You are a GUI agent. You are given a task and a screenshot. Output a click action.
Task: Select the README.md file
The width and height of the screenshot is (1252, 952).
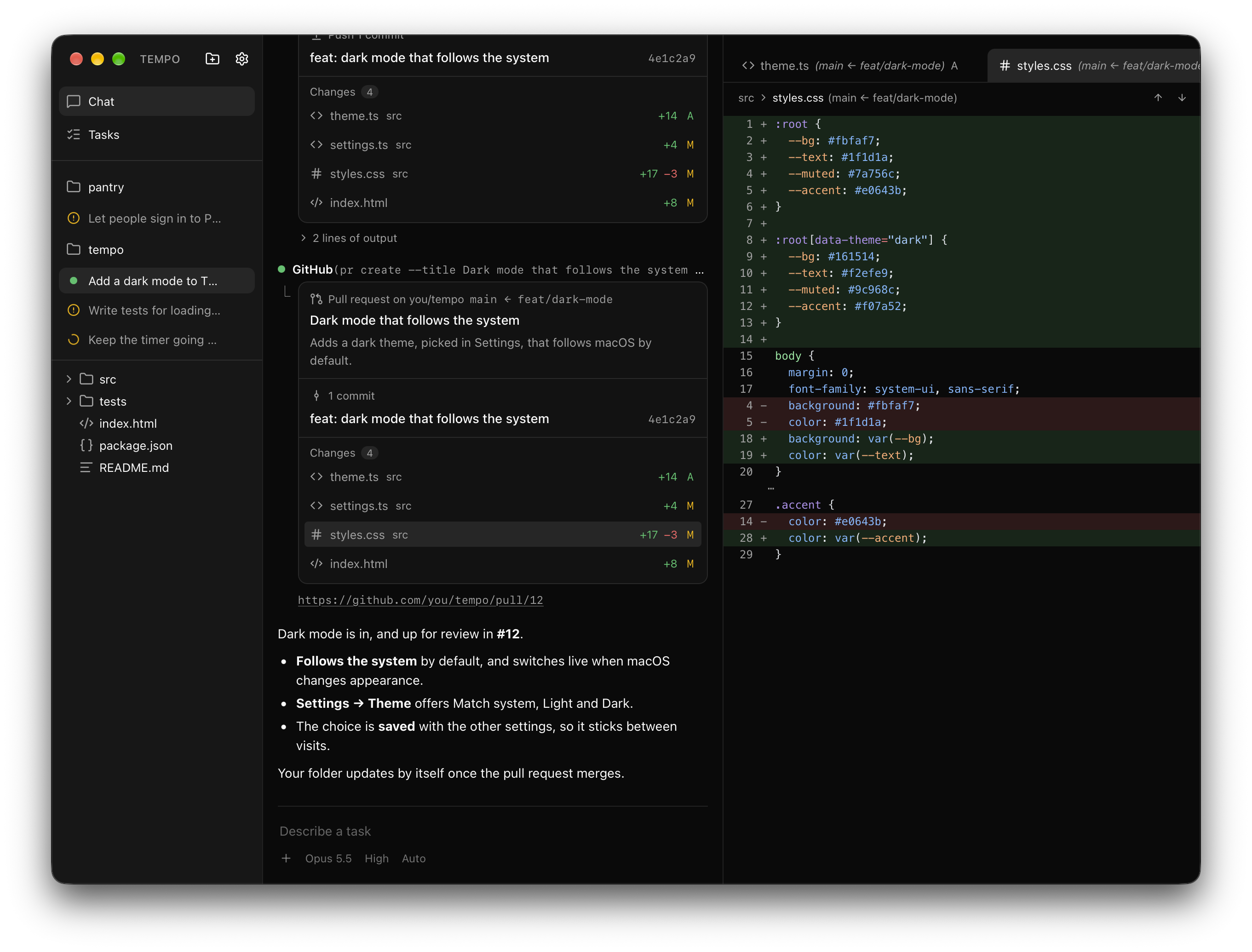point(157,468)
